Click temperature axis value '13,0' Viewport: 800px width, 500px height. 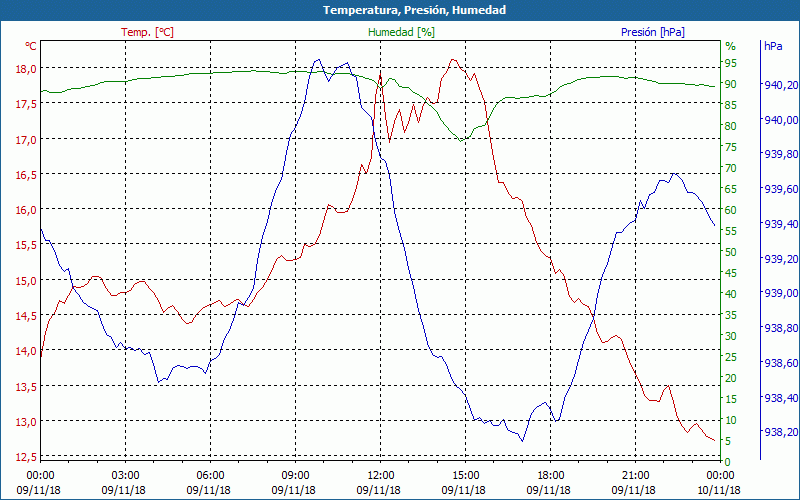click(x=26, y=422)
